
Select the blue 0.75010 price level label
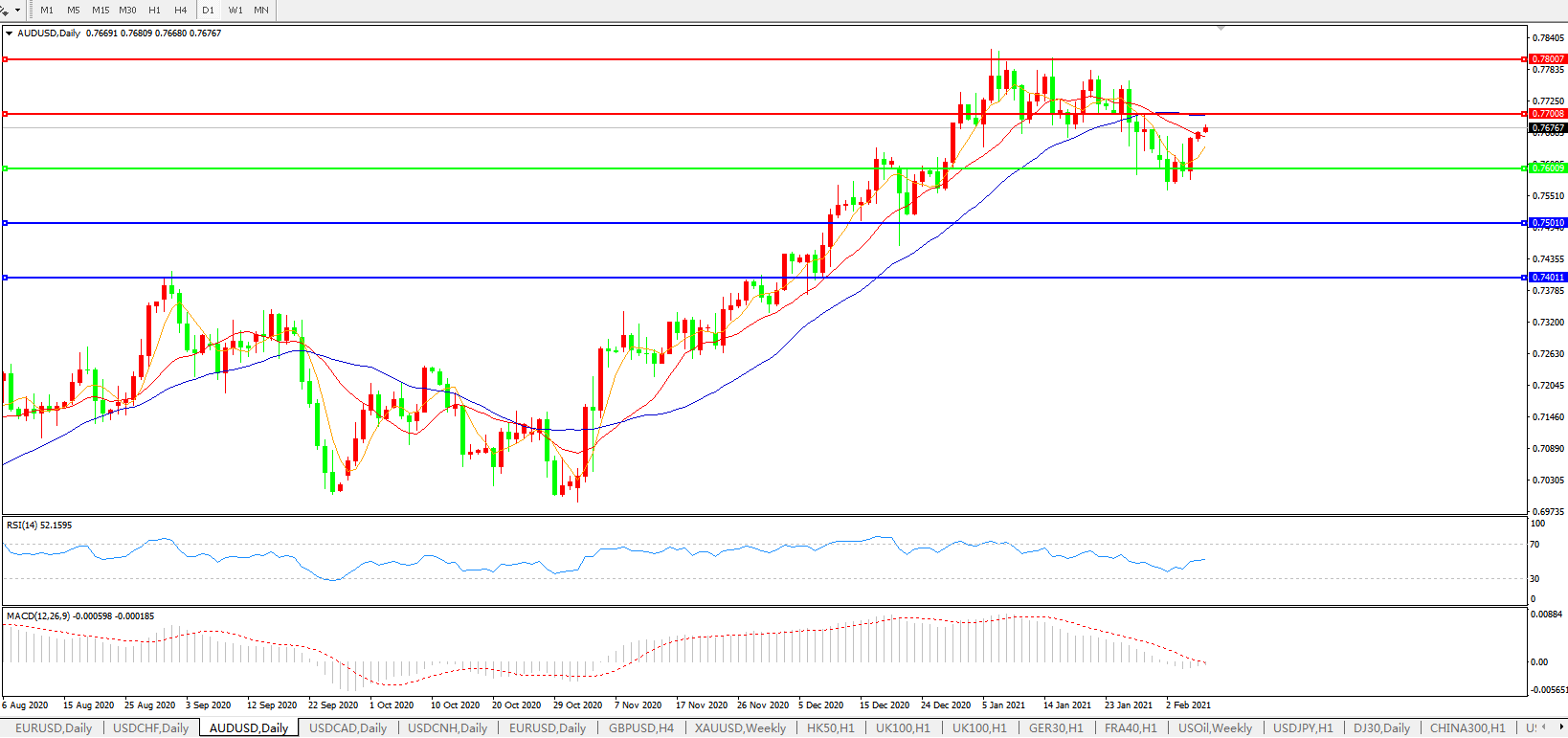point(1548,223)
